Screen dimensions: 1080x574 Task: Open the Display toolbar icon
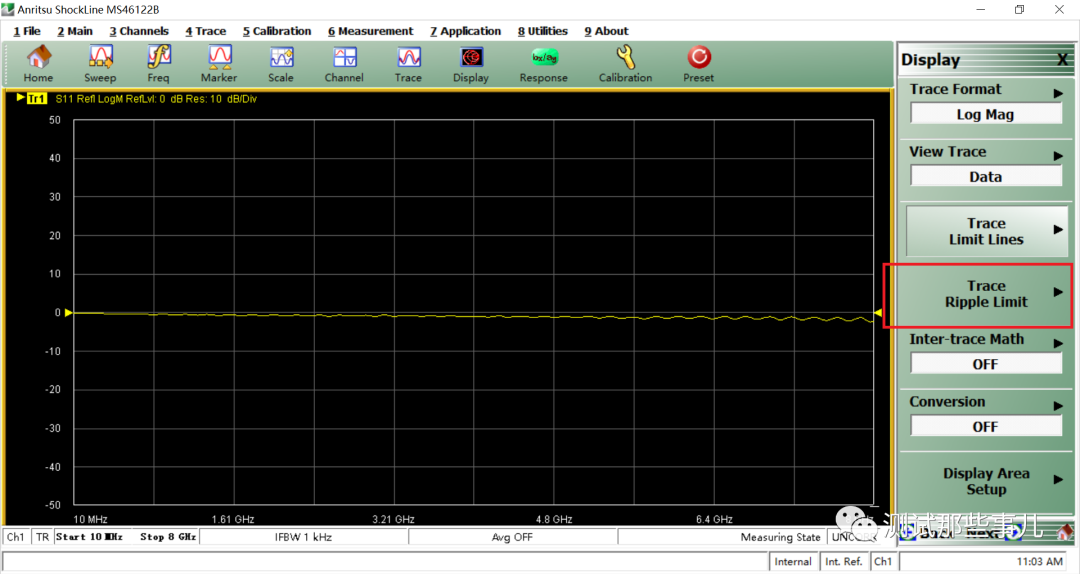click(x=471, y=63)
